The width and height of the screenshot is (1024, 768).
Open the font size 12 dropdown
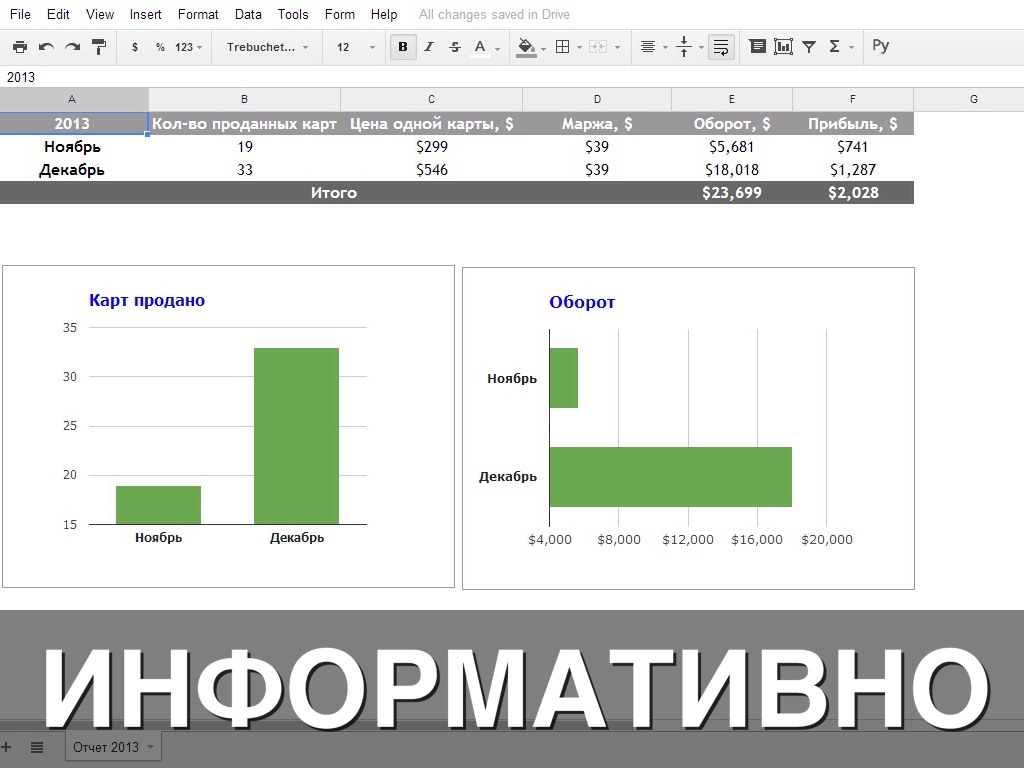tap(356, 47)
